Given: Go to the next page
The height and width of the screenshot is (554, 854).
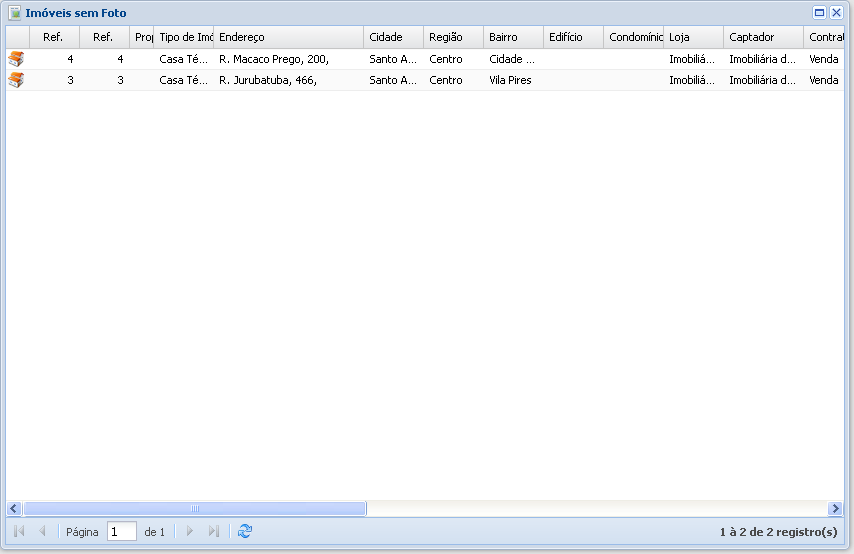Looking at the screenshot, I should pos(190,532).
